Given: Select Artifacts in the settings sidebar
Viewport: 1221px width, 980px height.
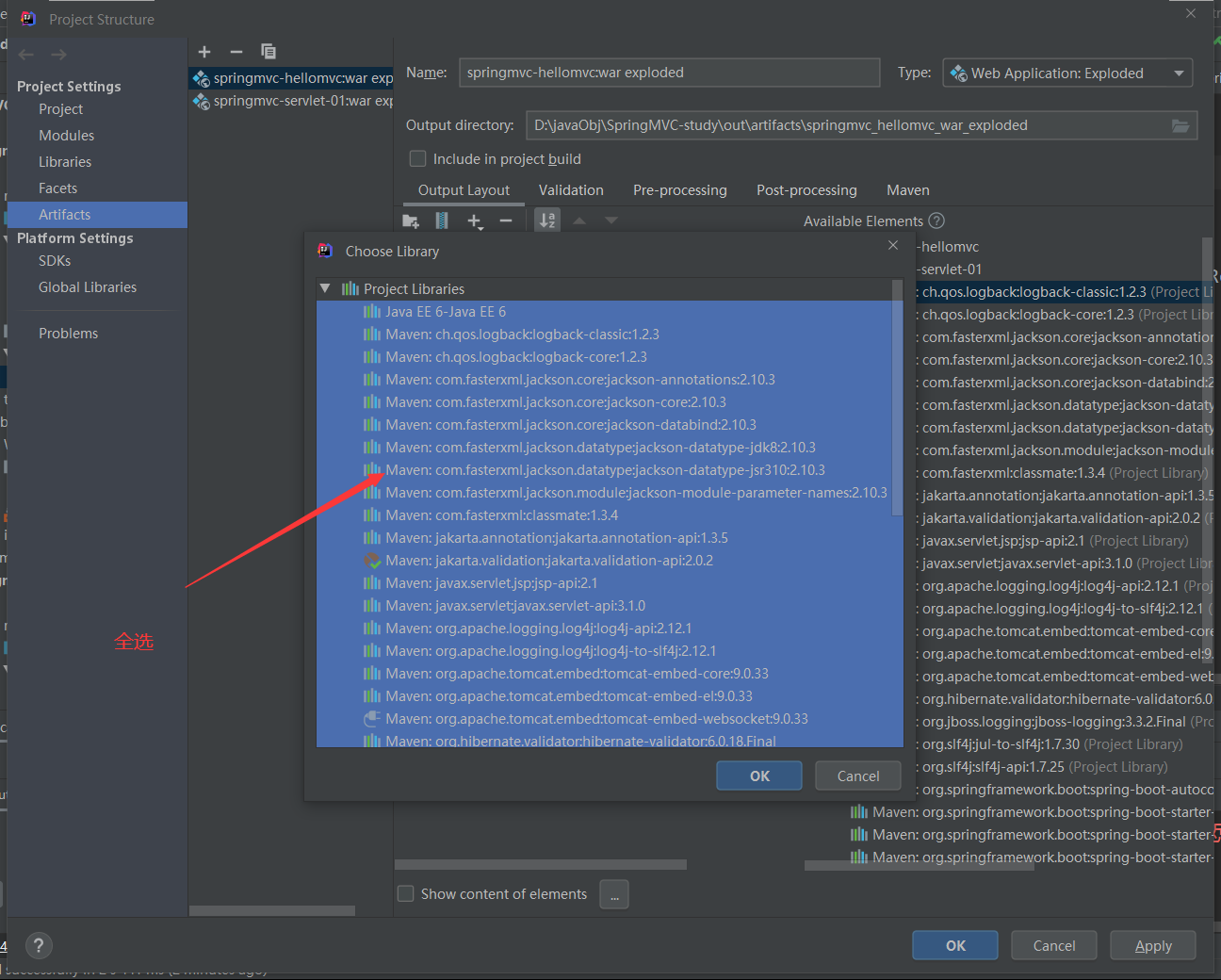Looking at the screenshot, I should pos(97,215).
